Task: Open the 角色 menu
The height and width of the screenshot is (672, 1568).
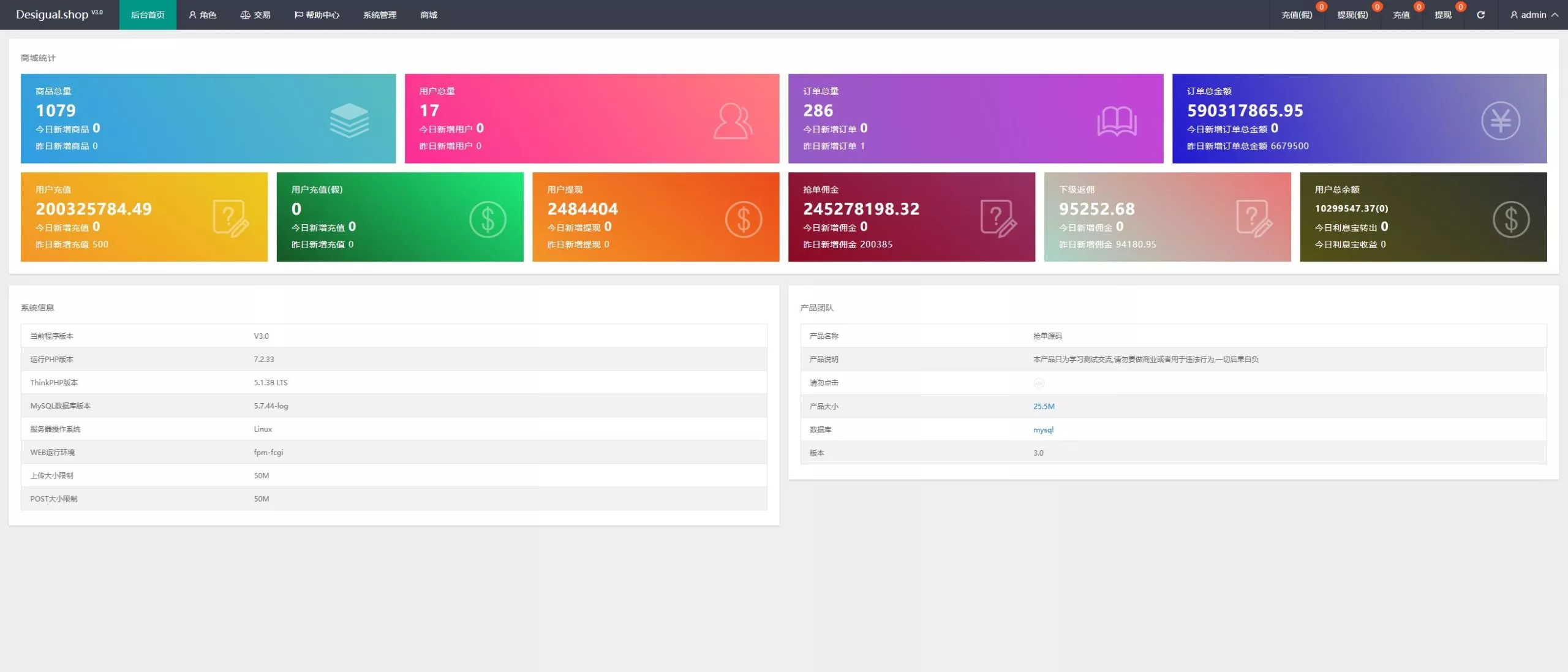Action: coord(203,15)
